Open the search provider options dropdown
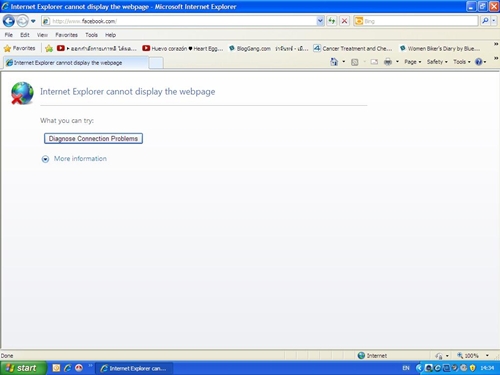The height and width of the screenshot is (375, 500). 494,21
